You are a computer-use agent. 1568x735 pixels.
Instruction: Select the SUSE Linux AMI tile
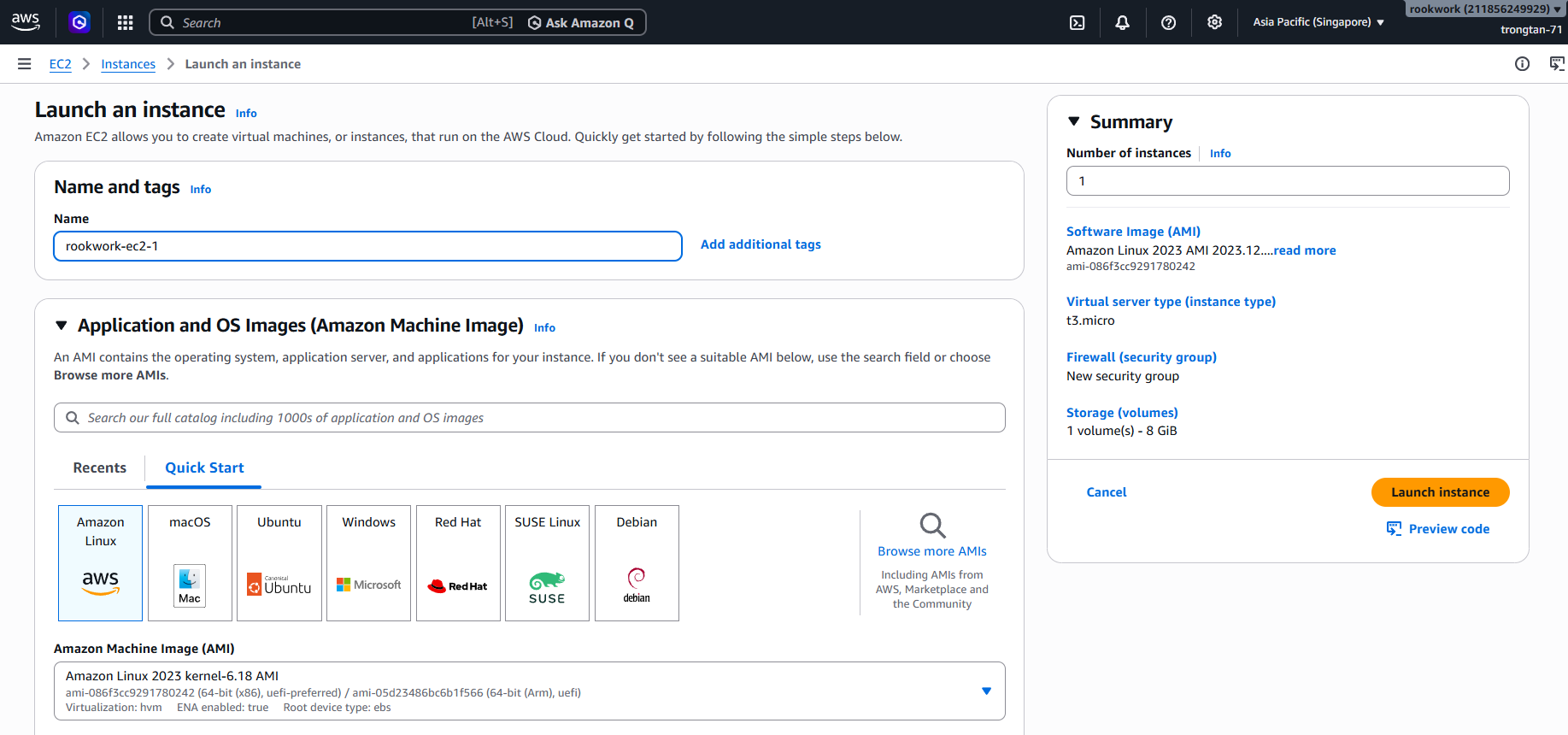[x=548, y=563]
